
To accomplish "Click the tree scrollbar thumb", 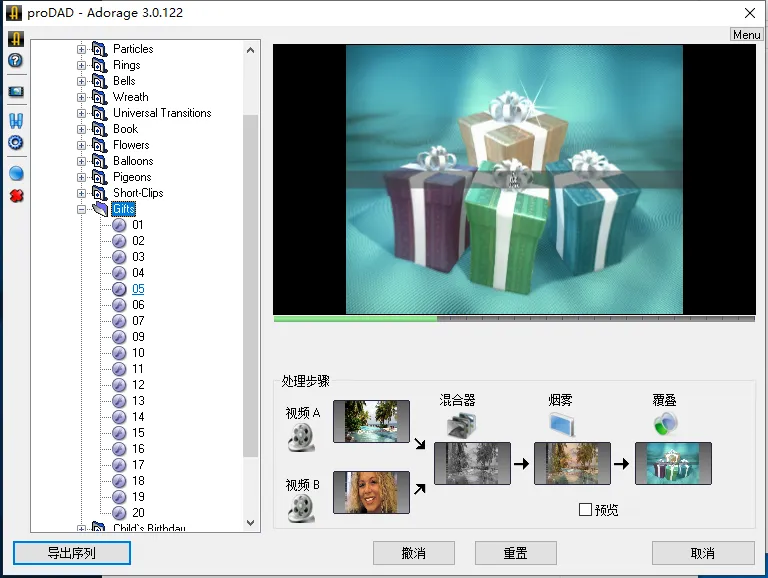I will coord(250,286).
